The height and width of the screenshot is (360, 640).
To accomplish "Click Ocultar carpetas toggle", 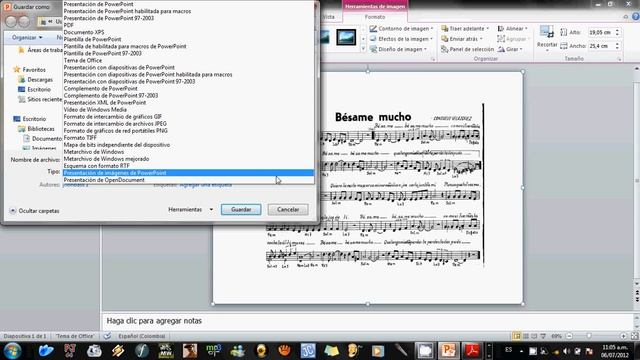I will (x=35, y=211).
